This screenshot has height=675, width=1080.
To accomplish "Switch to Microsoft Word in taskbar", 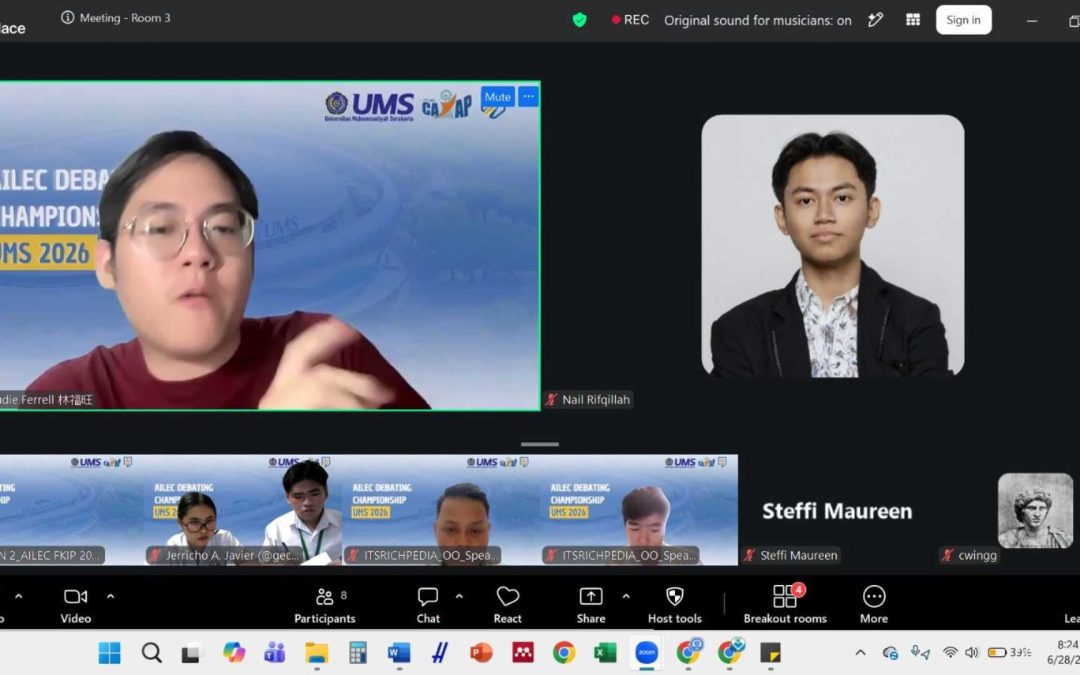I will point(399,652).
